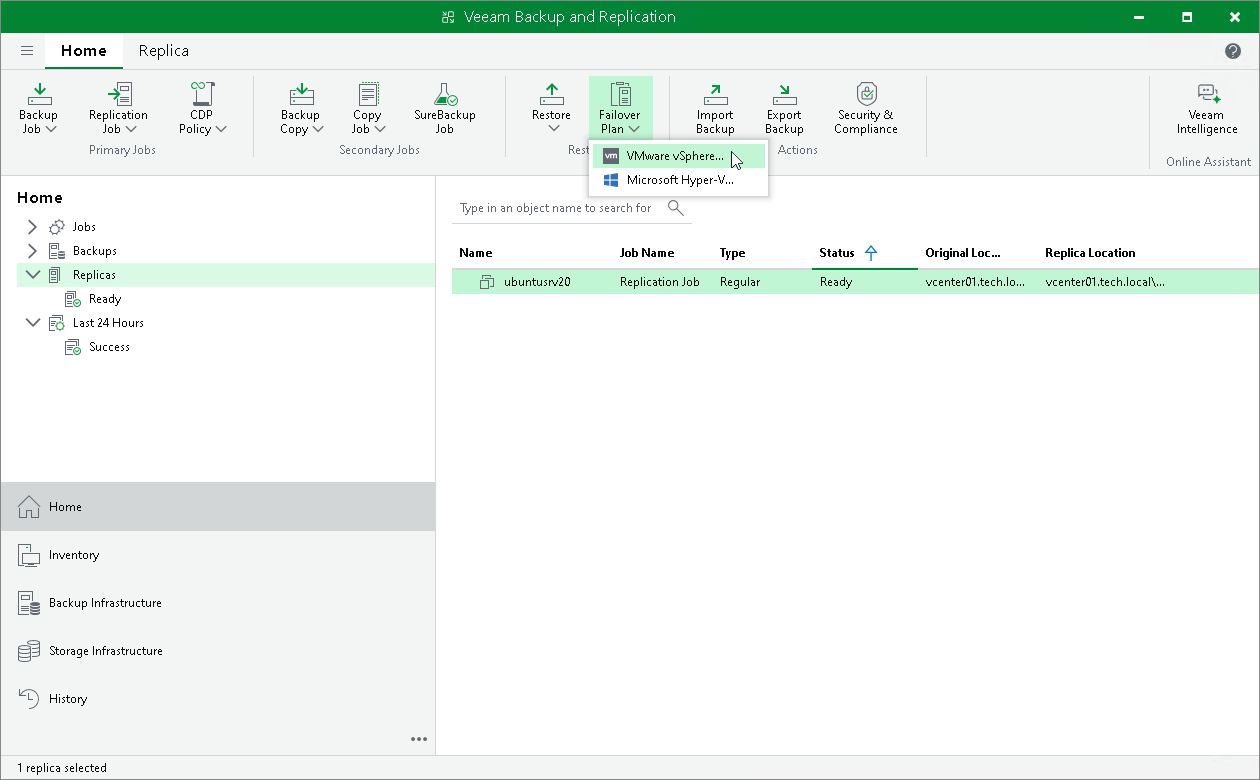Go to the History view
The image size is (1260, 780).
pyautogui.click(x=218, y=699)
